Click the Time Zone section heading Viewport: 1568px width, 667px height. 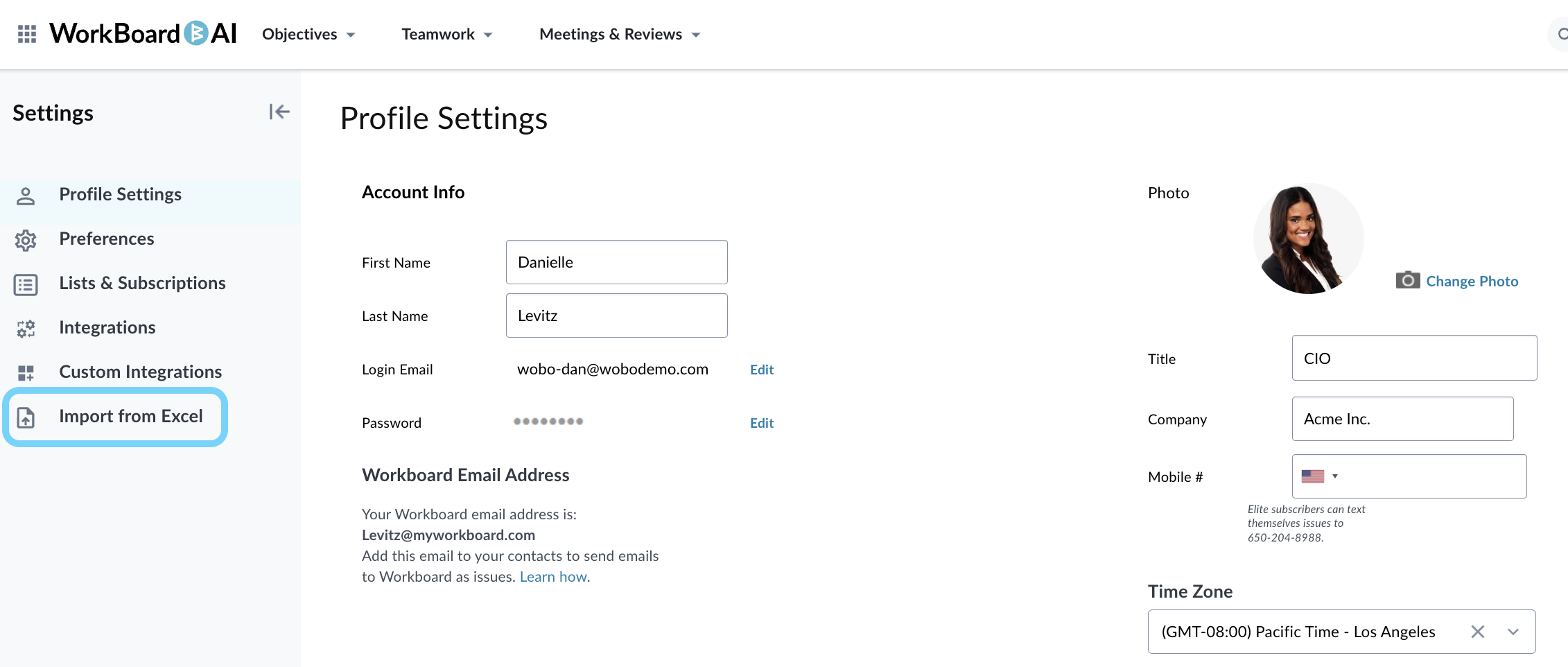pos(1190,591)
